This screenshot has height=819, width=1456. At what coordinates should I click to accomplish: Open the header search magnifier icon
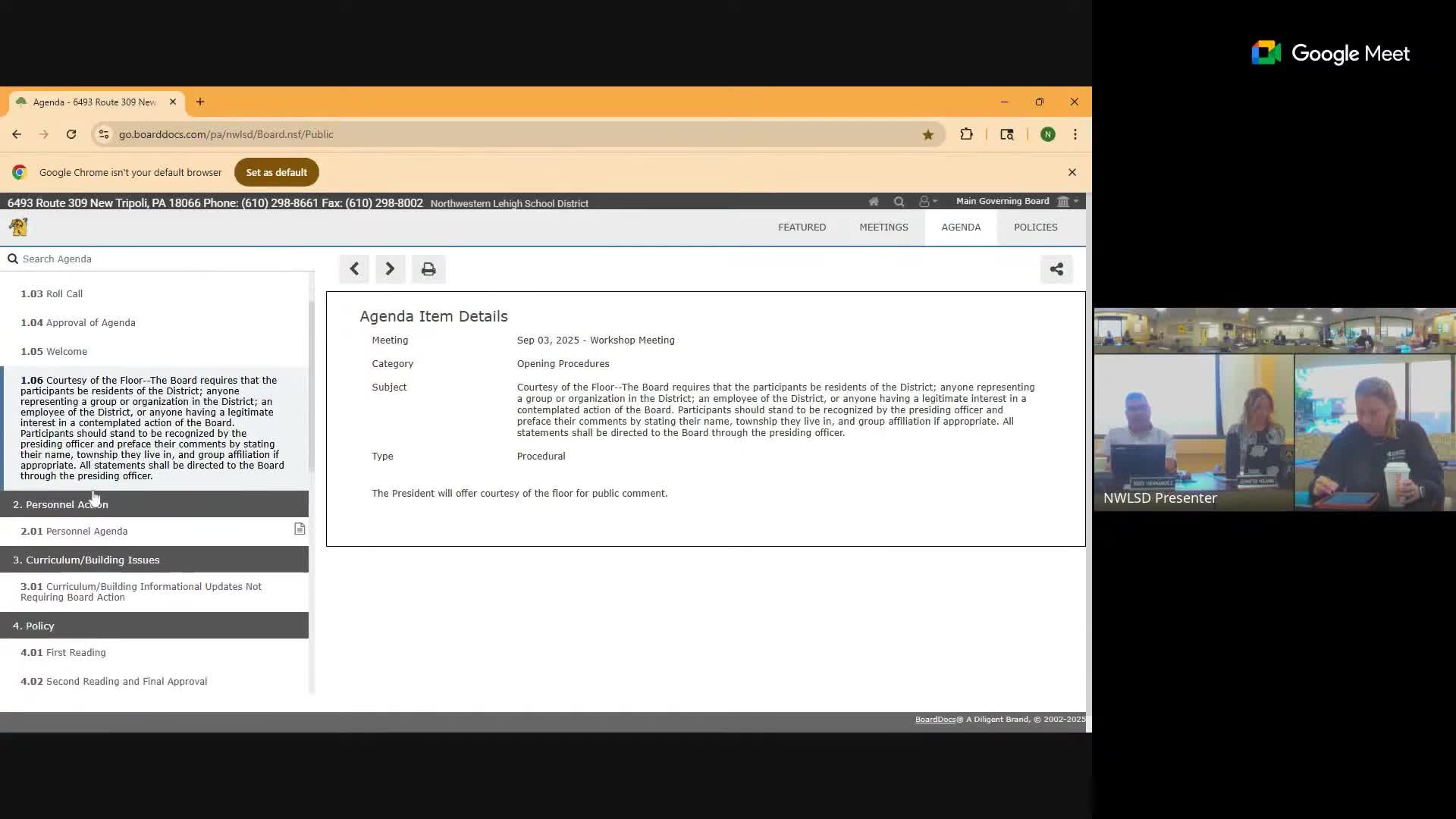899,202
